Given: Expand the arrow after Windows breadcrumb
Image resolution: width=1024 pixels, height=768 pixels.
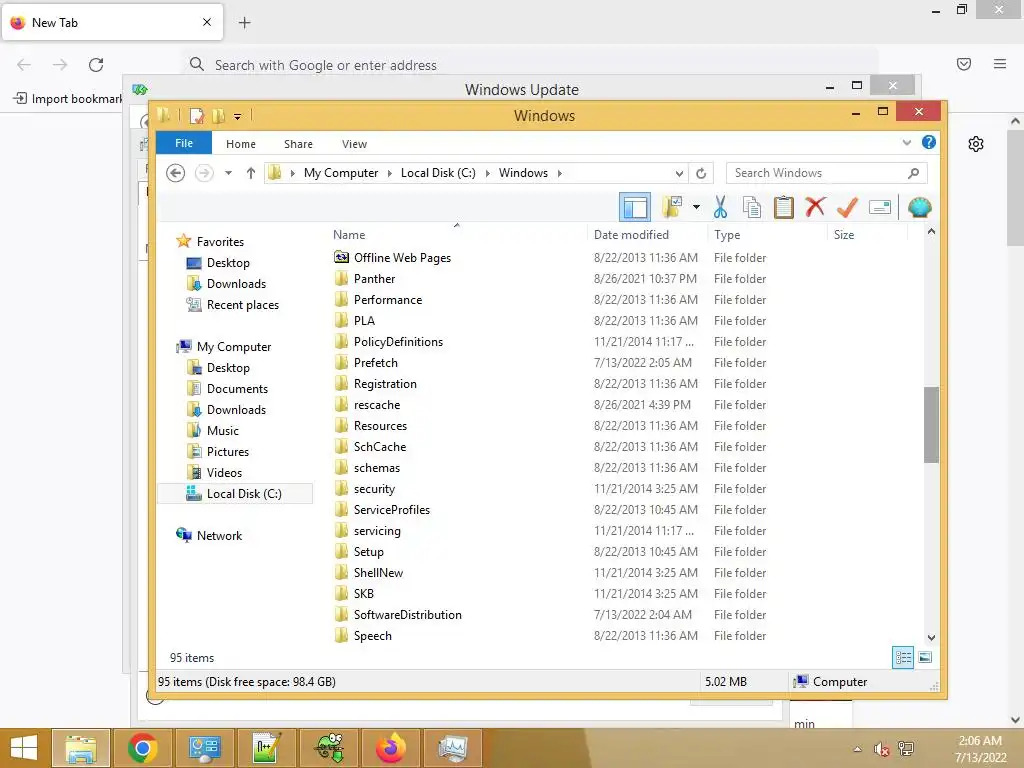Looking at the screenshot, I should click(560, 173).
